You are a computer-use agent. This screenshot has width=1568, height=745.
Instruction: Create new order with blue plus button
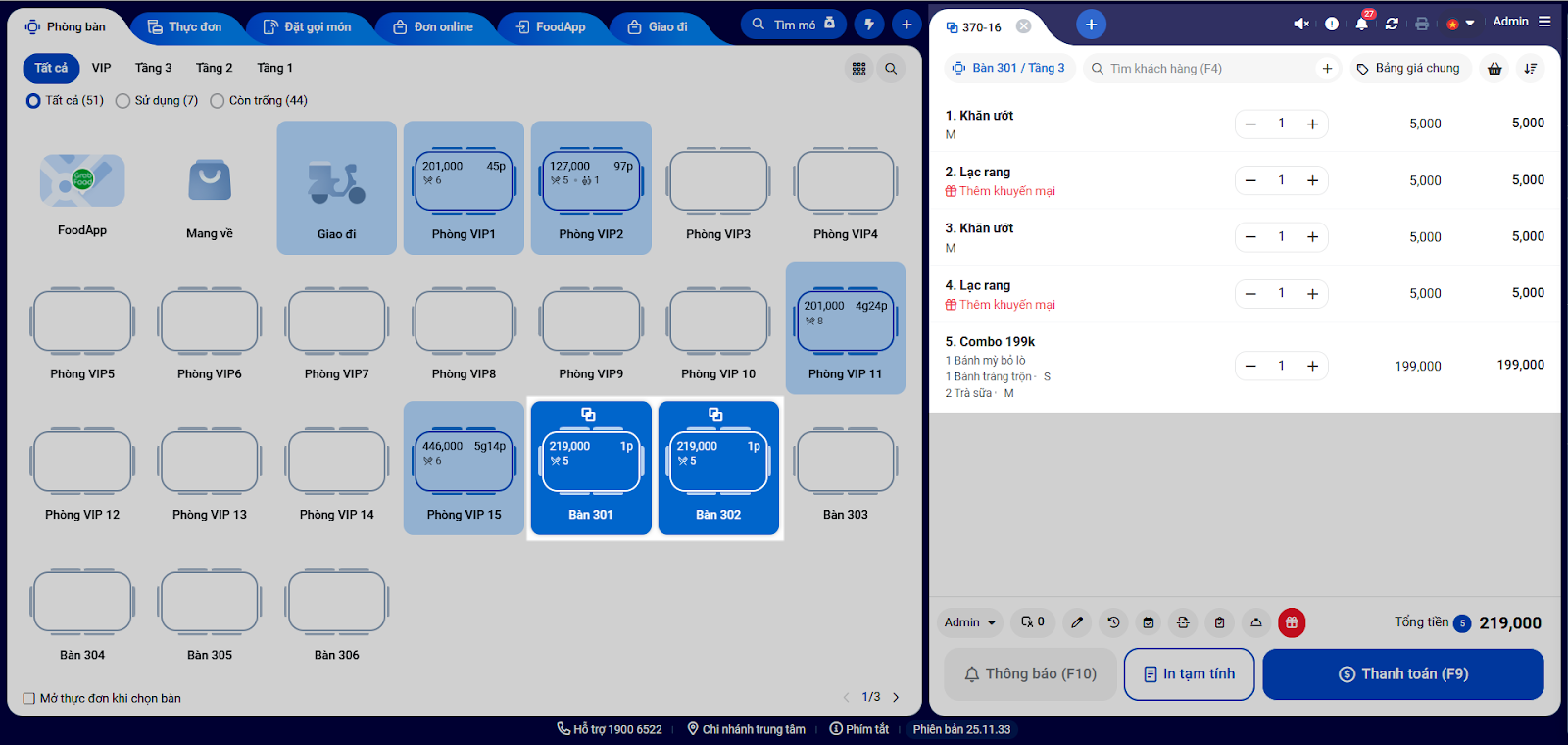[x=1091, y=25]
